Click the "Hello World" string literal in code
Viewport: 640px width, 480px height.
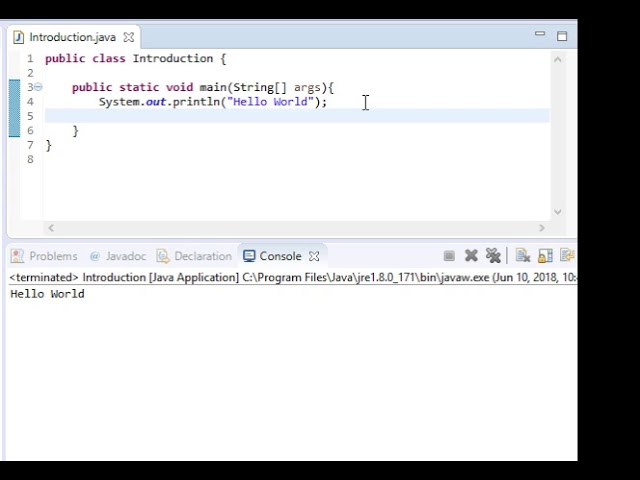[271, 102]
